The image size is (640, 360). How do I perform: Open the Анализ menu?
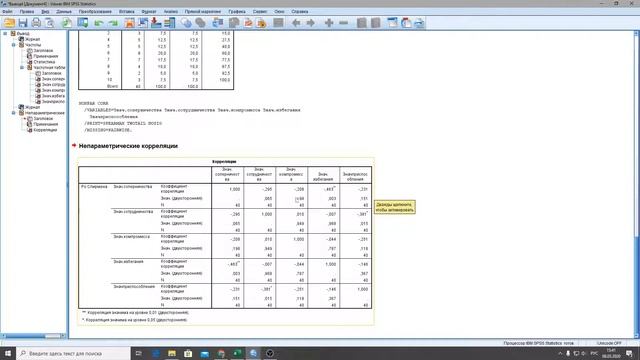tap(171, 11)
